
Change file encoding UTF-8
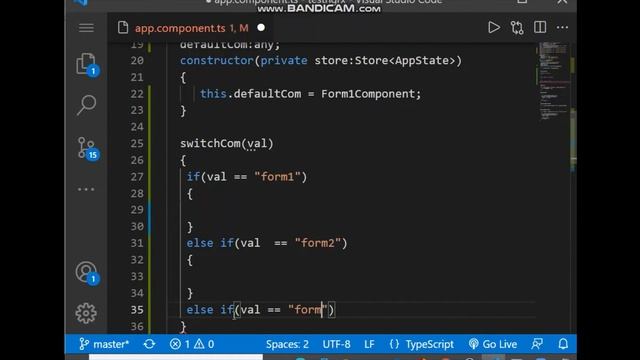click(336, 344)
